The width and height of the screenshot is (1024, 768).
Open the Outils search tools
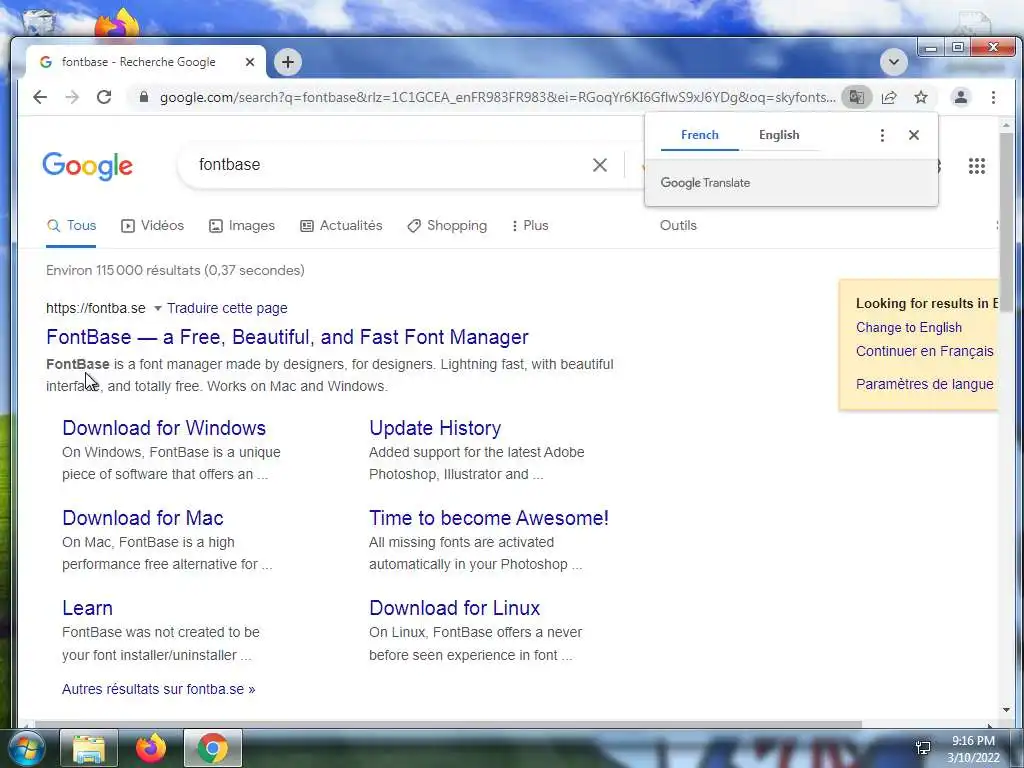click(x=678, y=226)
